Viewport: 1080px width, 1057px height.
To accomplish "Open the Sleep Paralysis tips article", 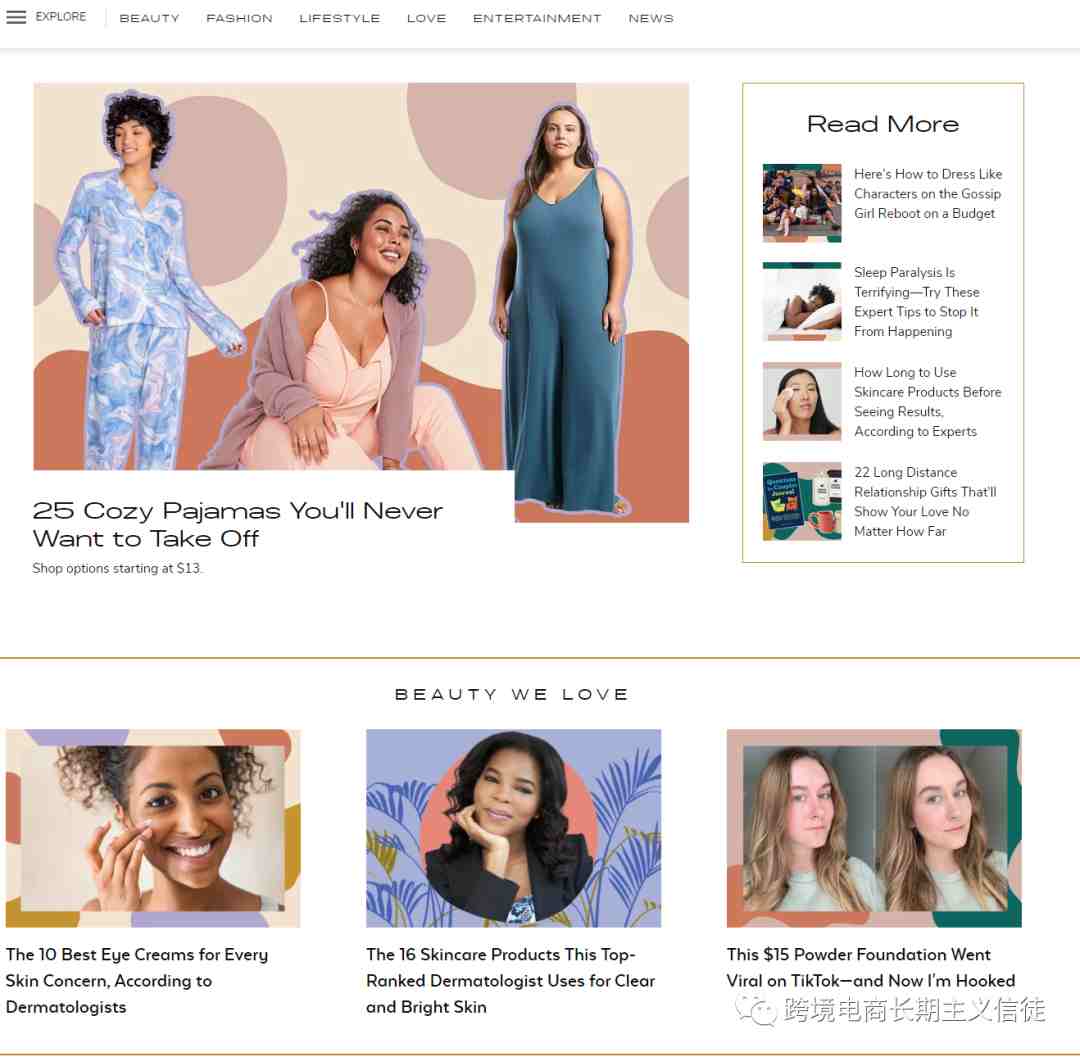I will (916, 302).
